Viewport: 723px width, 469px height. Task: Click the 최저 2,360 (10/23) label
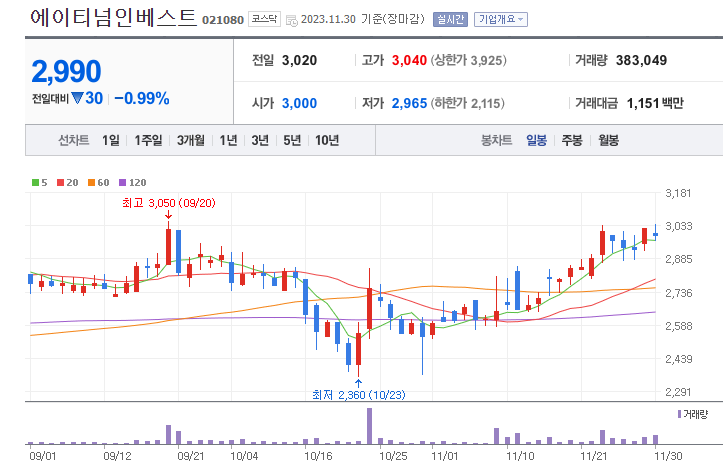click(359, 395)
